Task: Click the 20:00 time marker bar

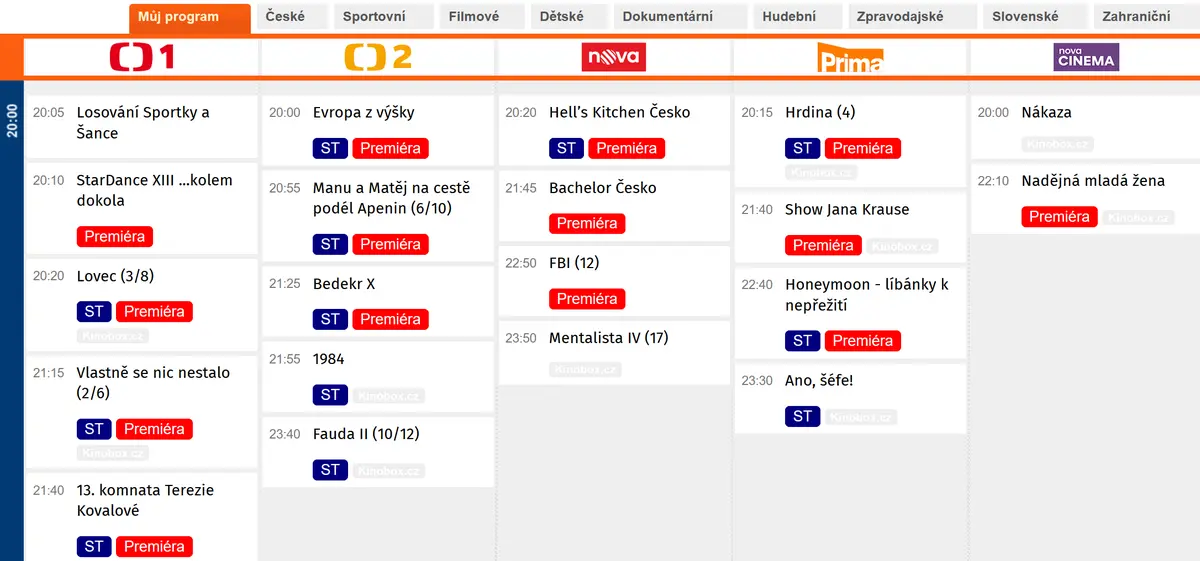Action: coord(11,122)
